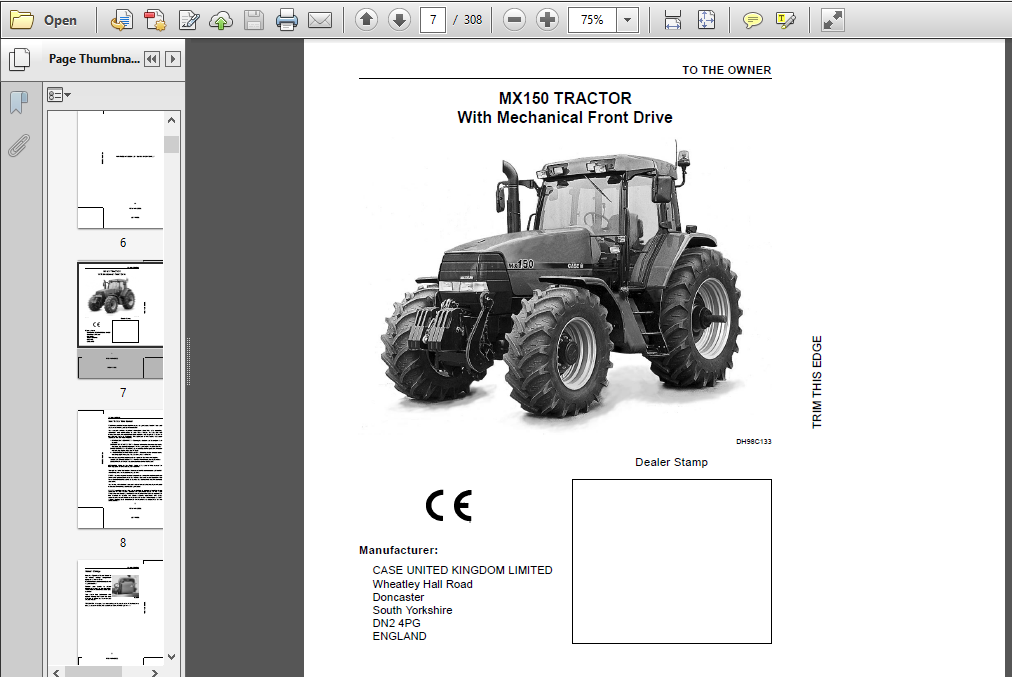
Task: Zoom out with the minus button
Action: [x=514, y=20]
